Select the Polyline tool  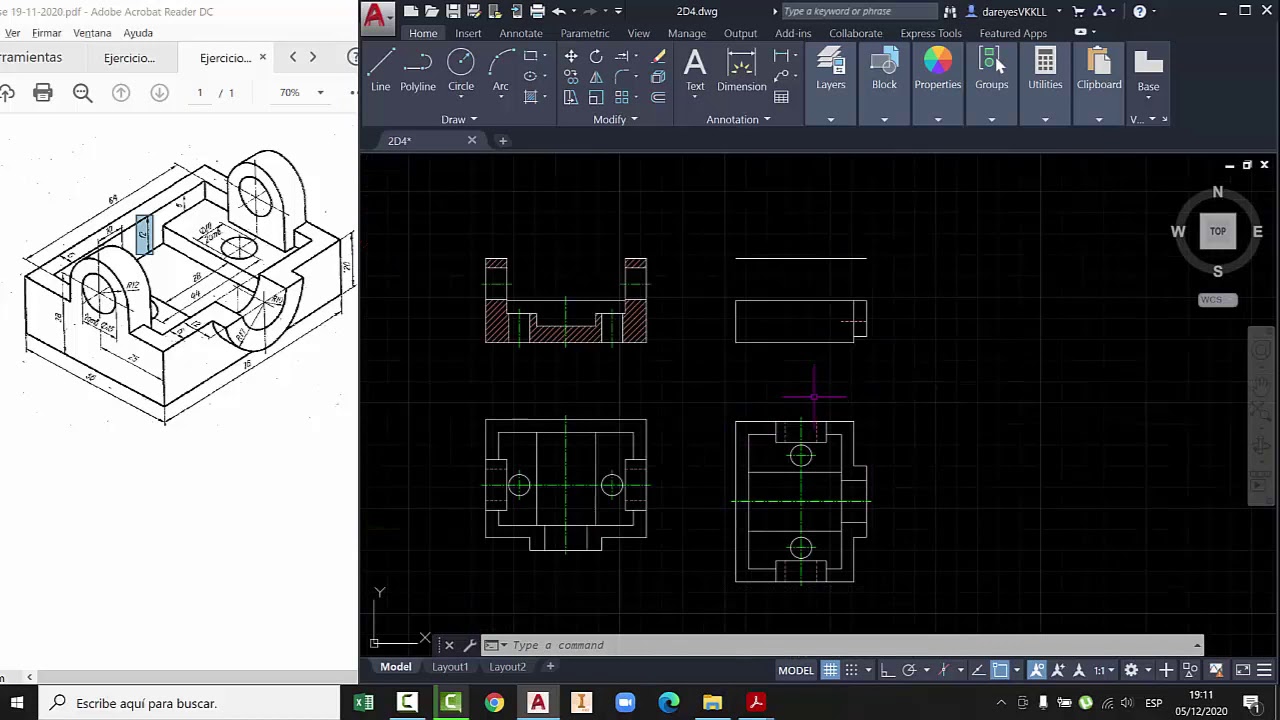point(418,70)
